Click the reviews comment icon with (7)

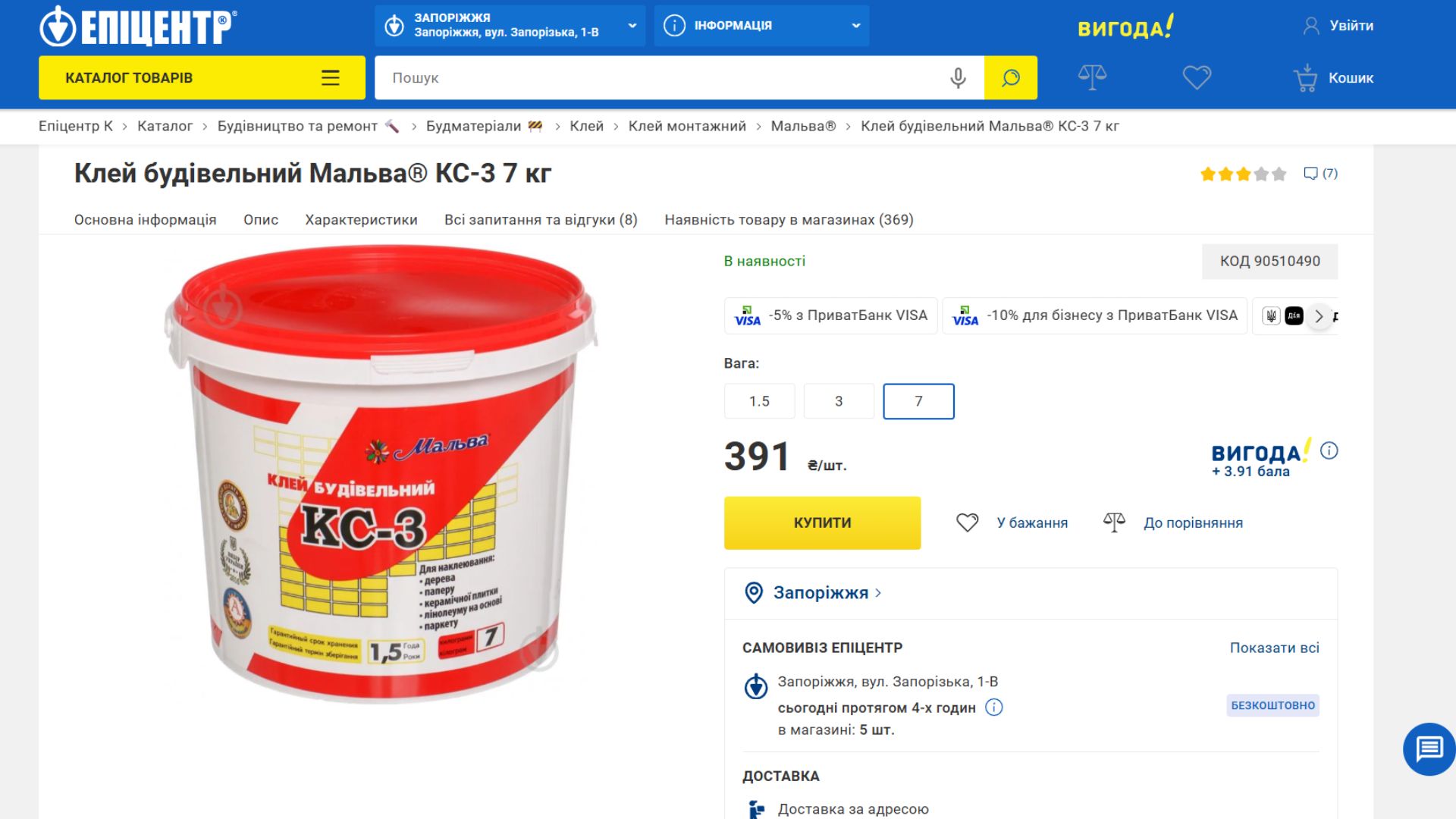(x=1319, y=174)
